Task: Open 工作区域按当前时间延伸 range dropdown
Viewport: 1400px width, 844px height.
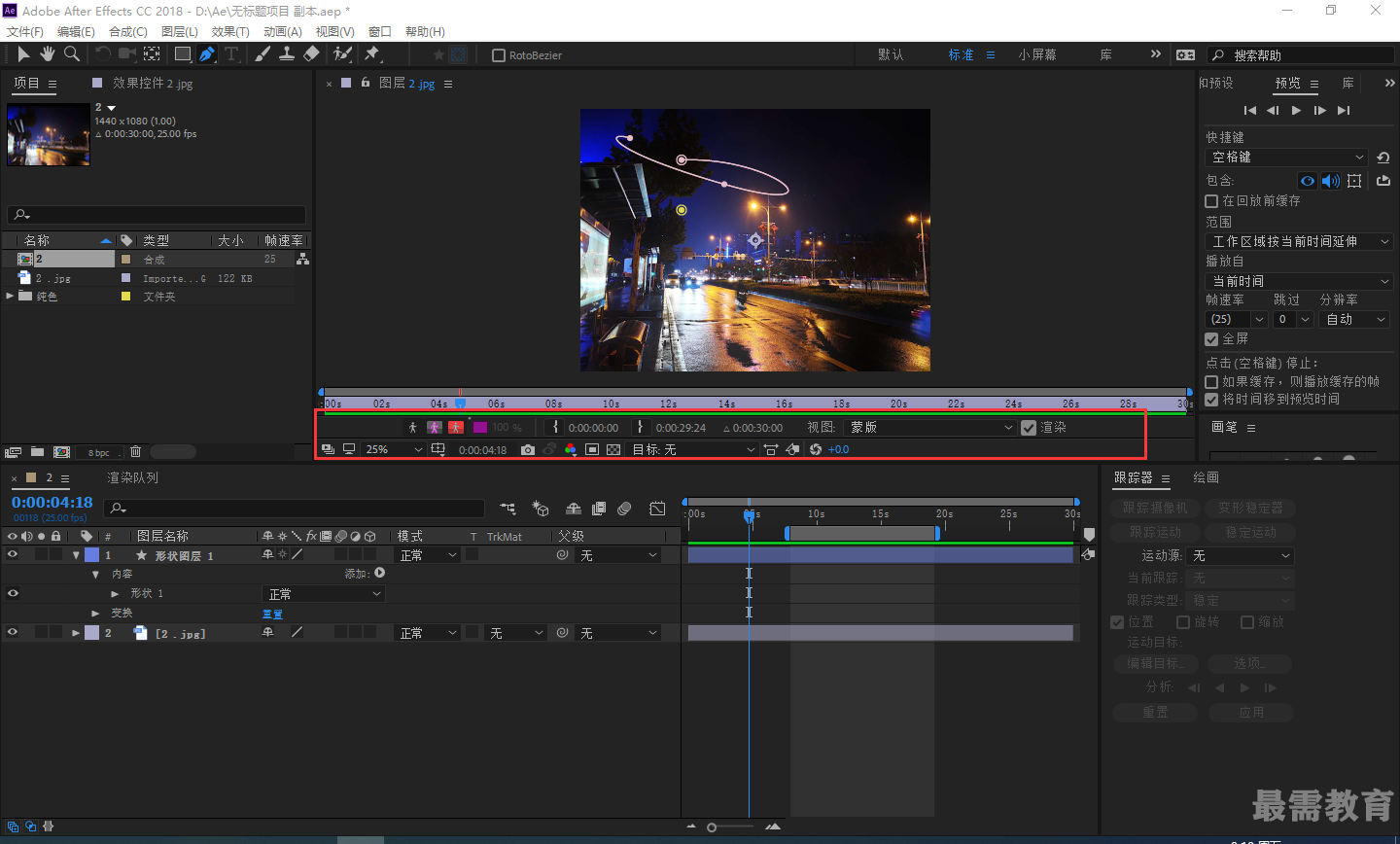Action: click(x=1300, y=241)
